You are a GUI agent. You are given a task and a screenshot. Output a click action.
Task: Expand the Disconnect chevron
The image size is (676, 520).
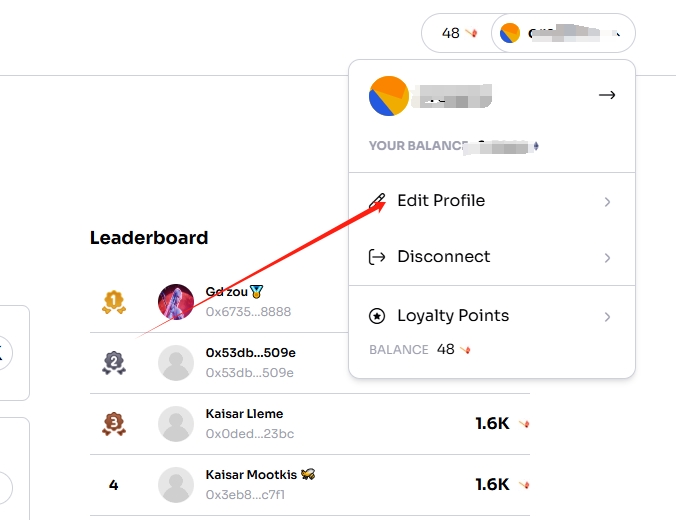[x=607, y=258]
